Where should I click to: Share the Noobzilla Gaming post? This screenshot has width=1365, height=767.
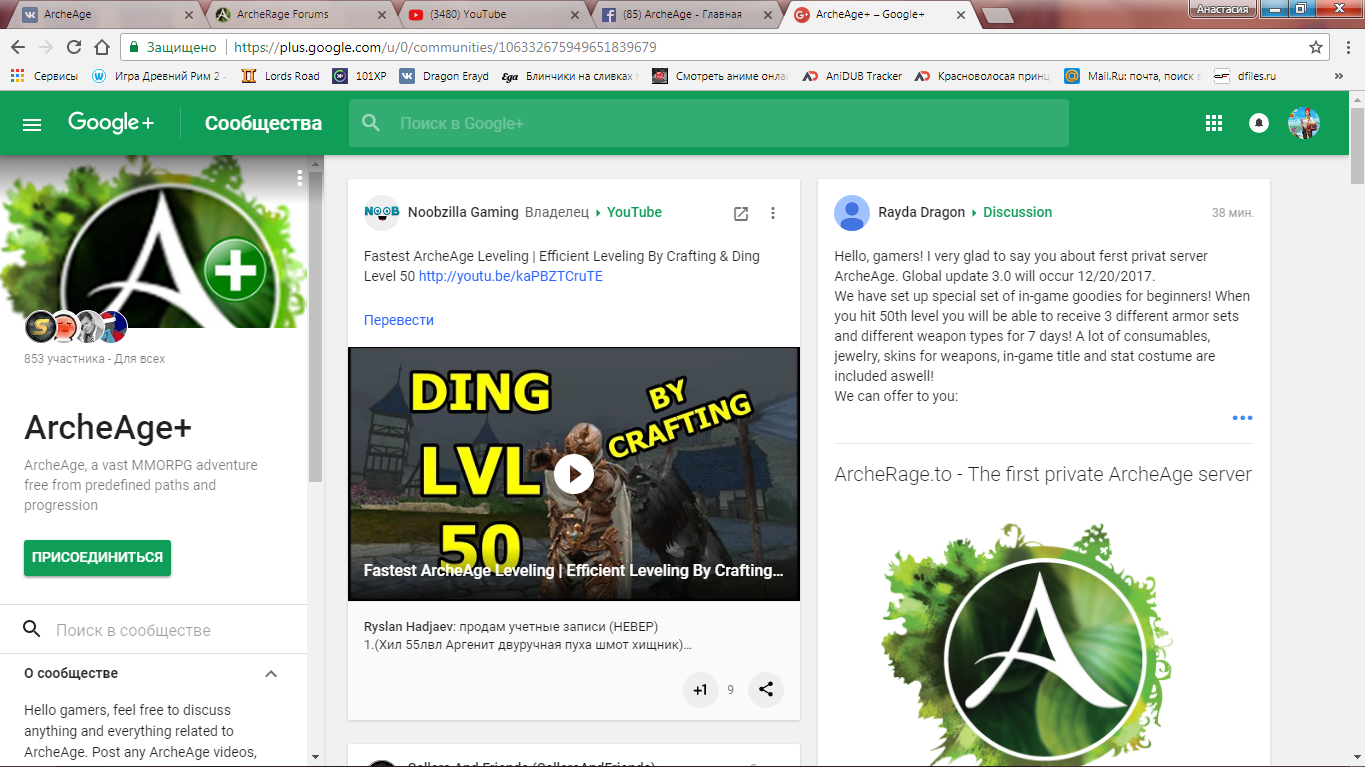(x=766, y=689)
